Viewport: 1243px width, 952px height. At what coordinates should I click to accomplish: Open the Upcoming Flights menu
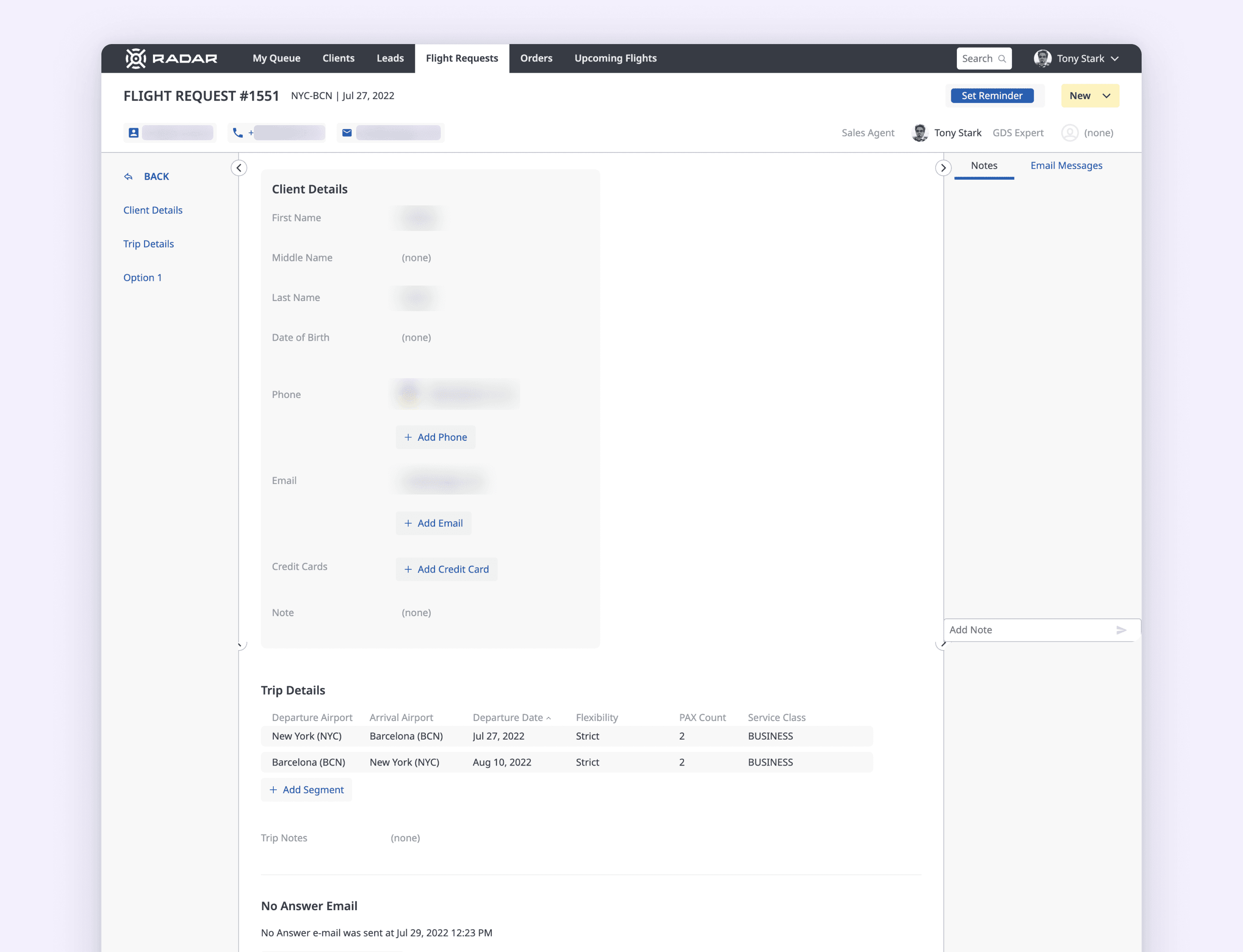(x=615, y=58)
